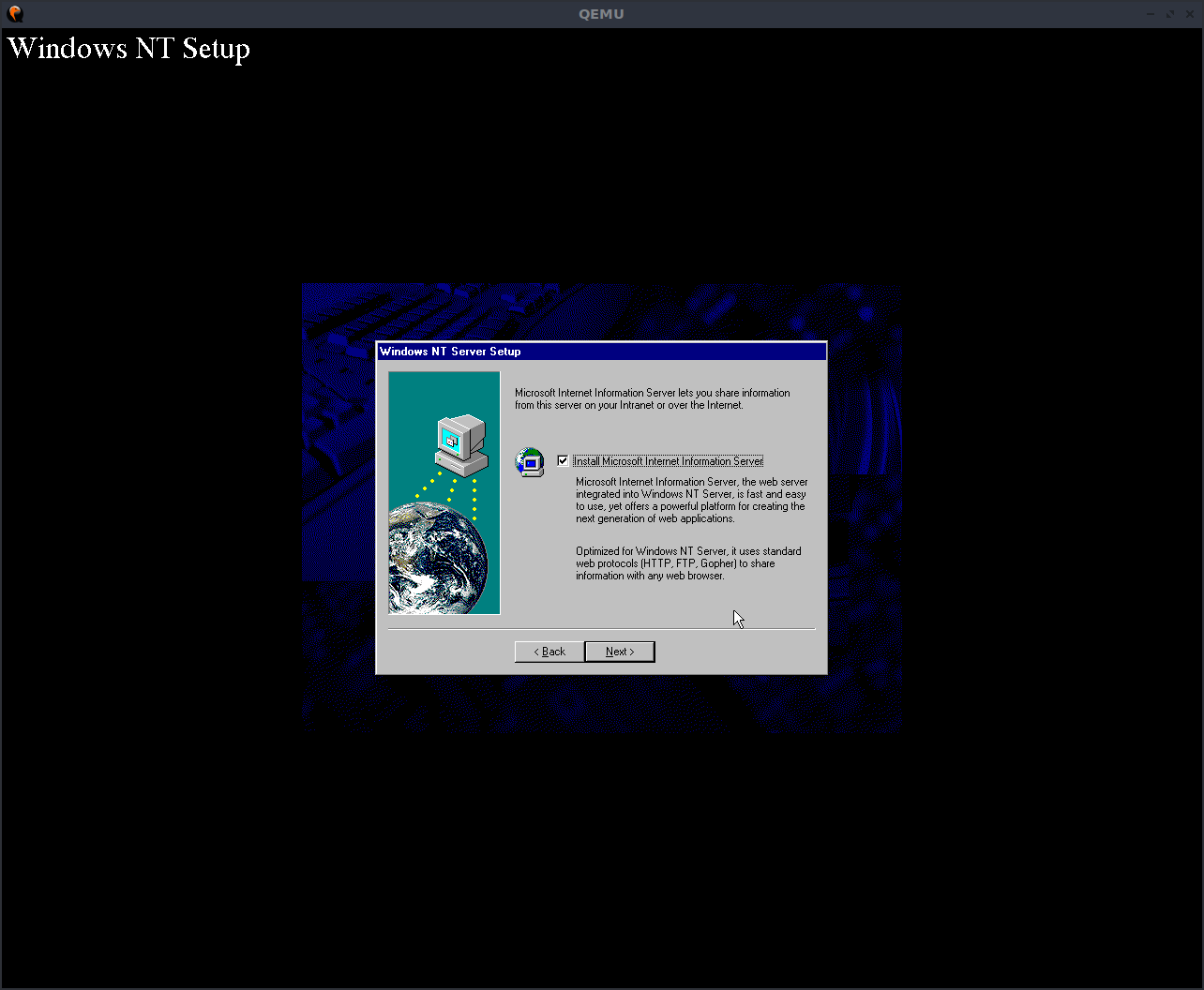
Task: Maximize the QEMU window
Action: (1170, 14)
